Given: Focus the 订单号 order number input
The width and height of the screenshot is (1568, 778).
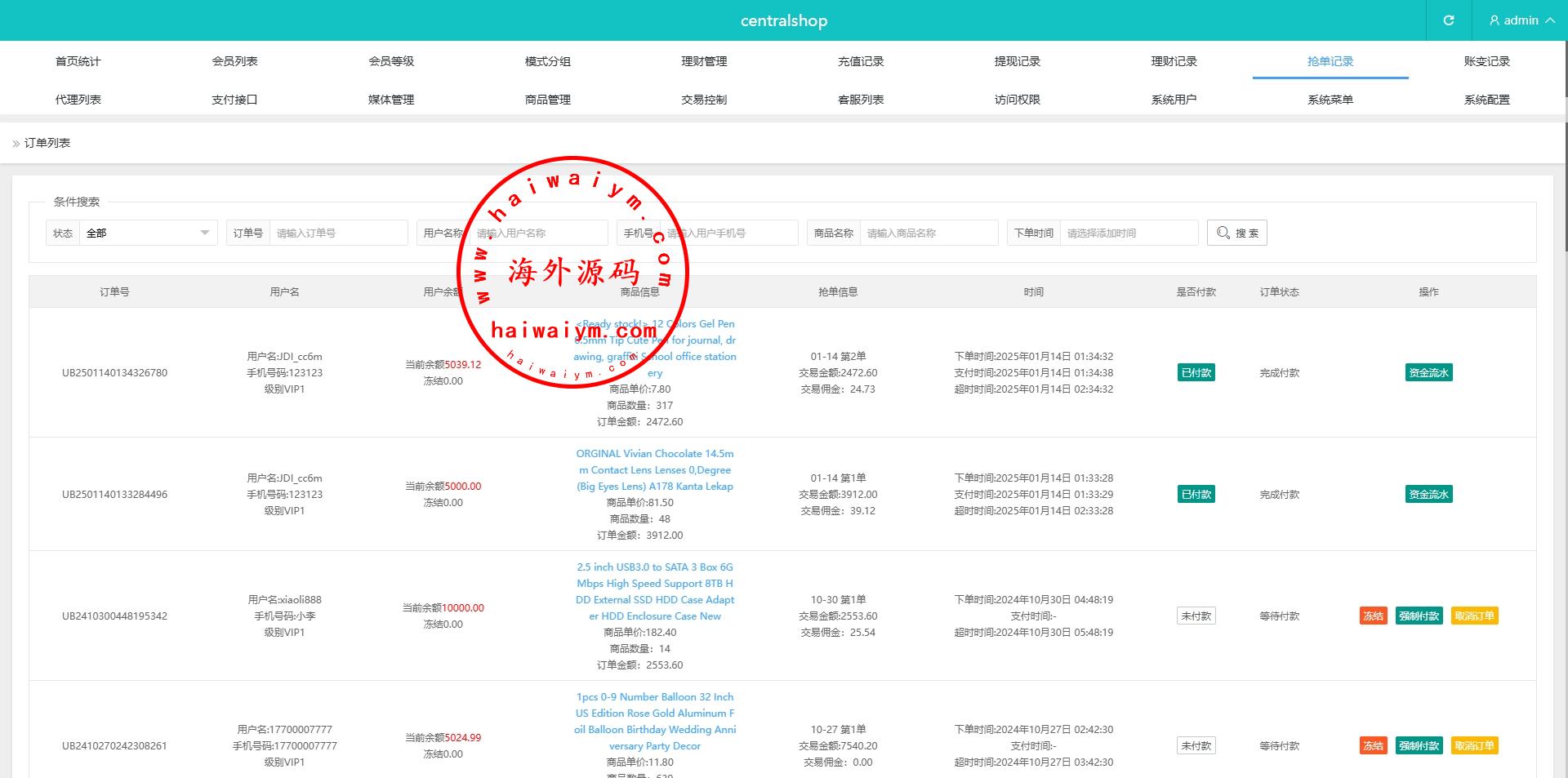Looking at the screenshot, I should 338,233.
